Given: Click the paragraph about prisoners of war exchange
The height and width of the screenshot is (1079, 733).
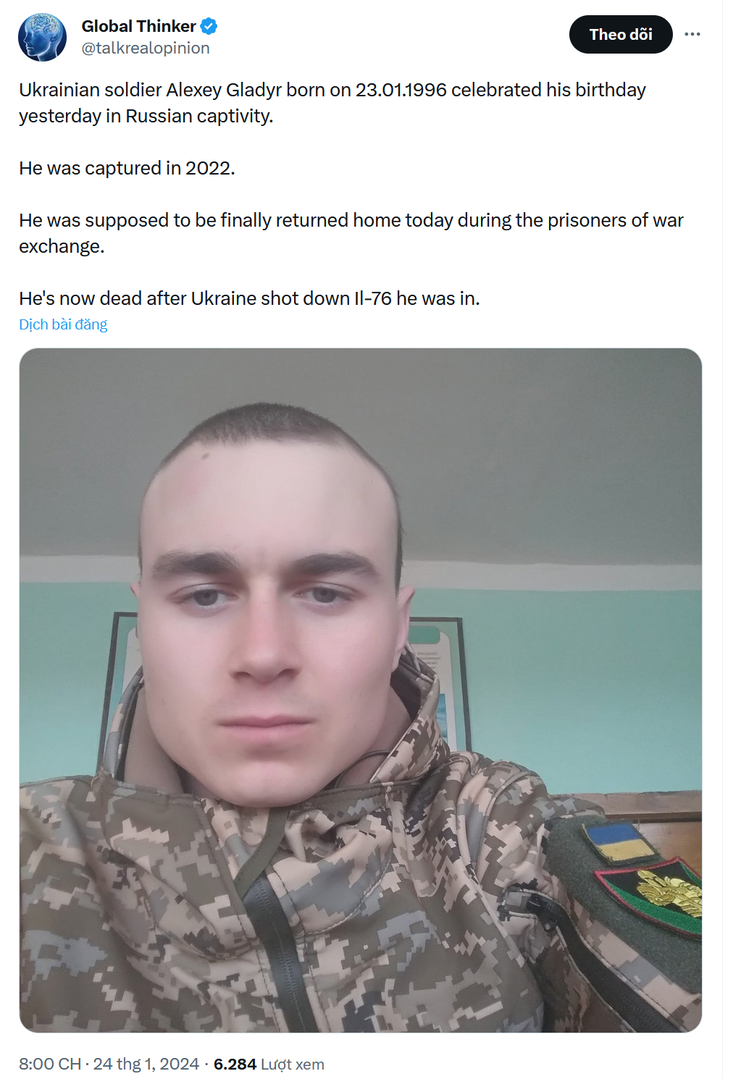Looking at the screenshot, I should tap(351, 233).
